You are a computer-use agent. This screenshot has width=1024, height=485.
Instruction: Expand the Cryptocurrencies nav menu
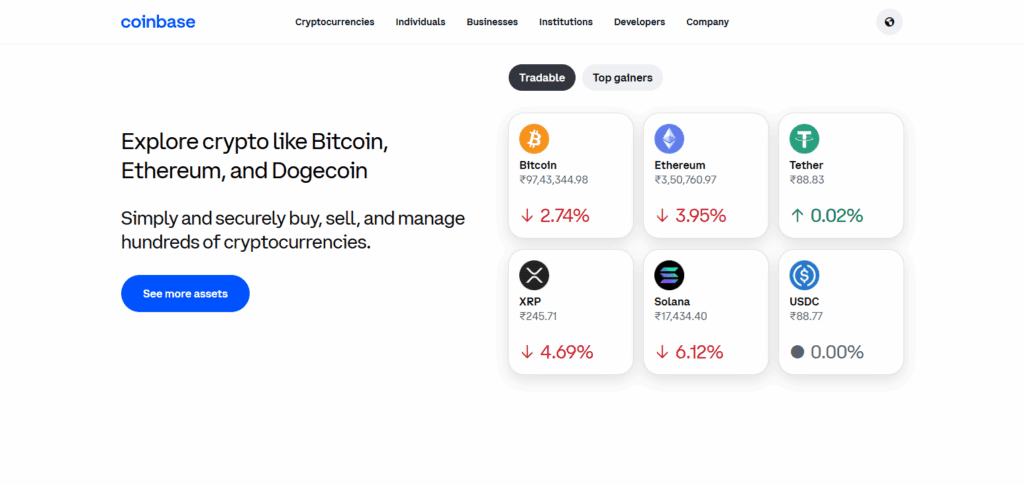click(x=334, y=22)
